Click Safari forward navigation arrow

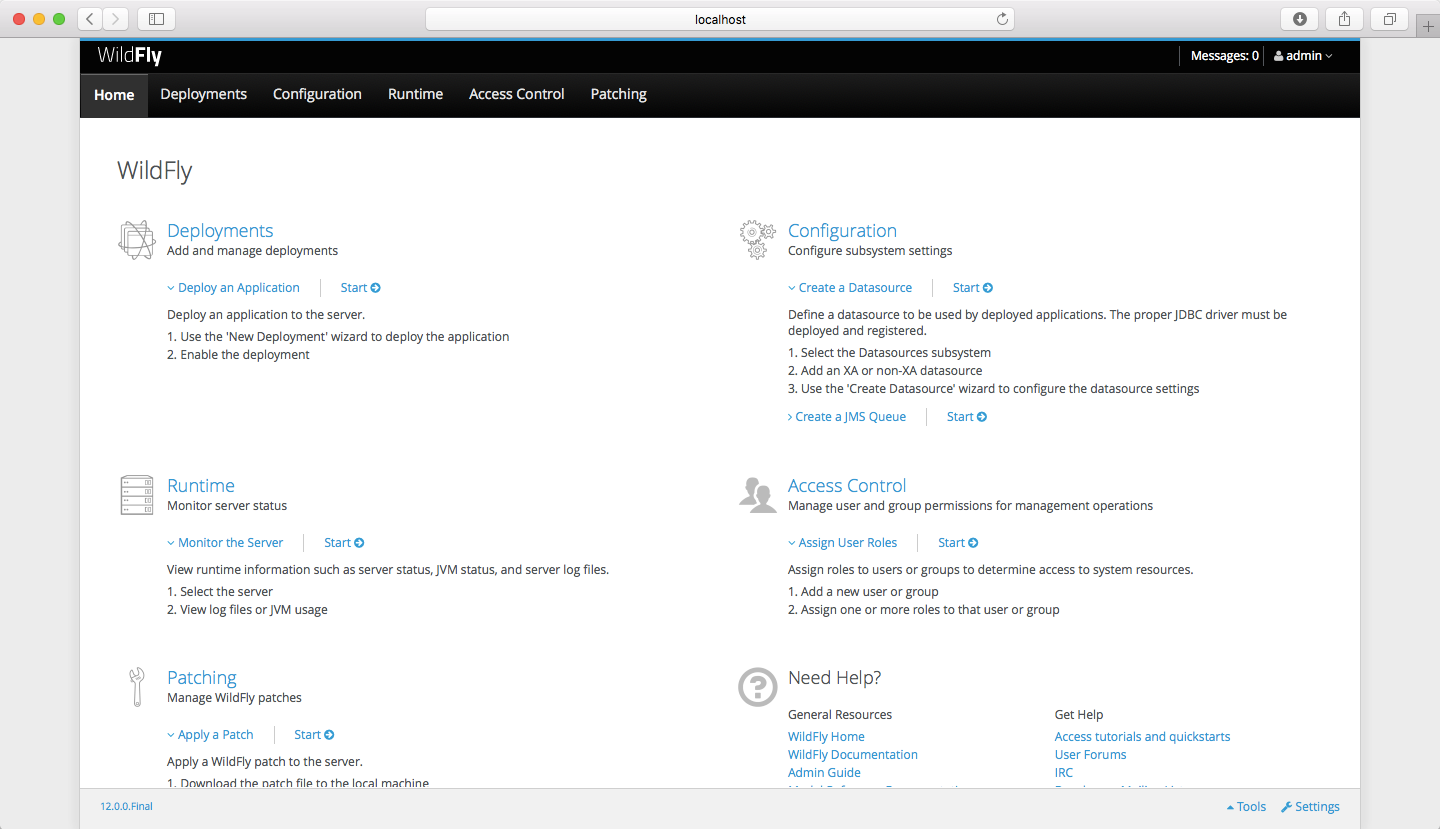pyautogui.click(x=116, y=19)
